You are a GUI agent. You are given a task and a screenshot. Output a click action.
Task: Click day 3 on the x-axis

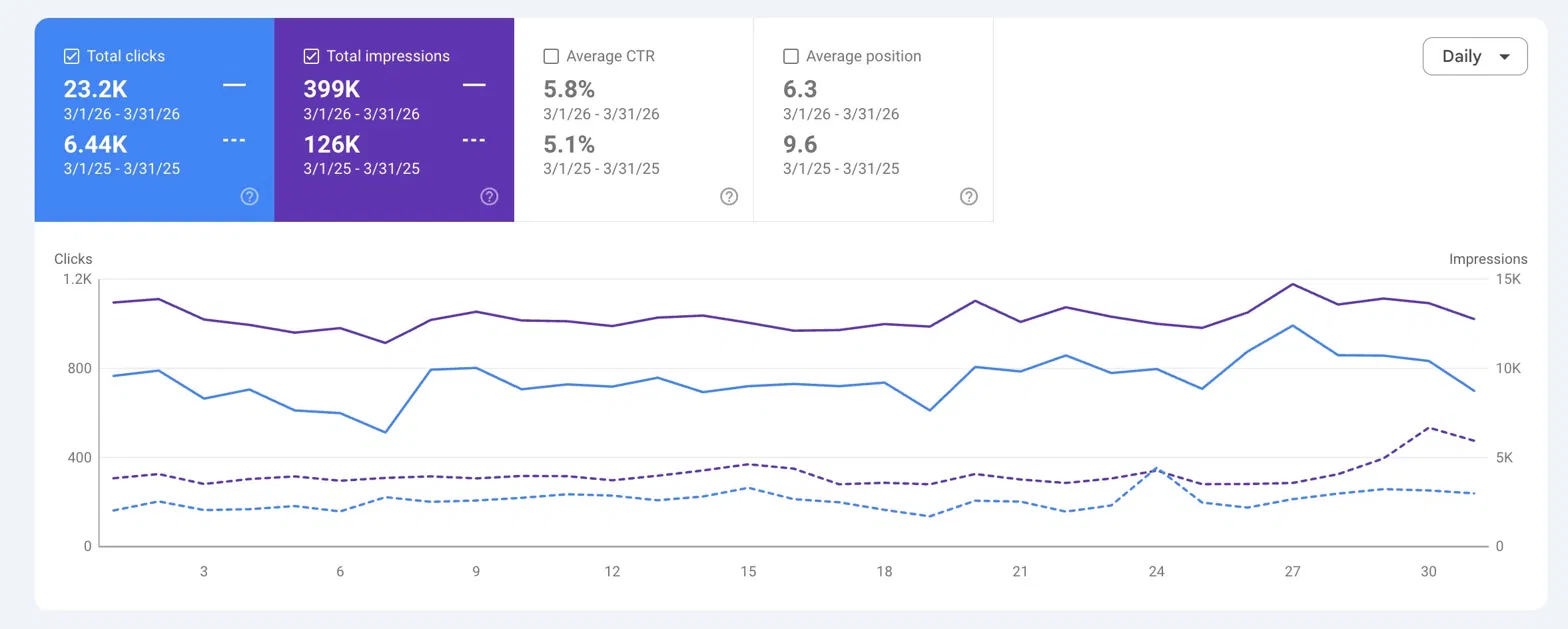pos(204,572)
